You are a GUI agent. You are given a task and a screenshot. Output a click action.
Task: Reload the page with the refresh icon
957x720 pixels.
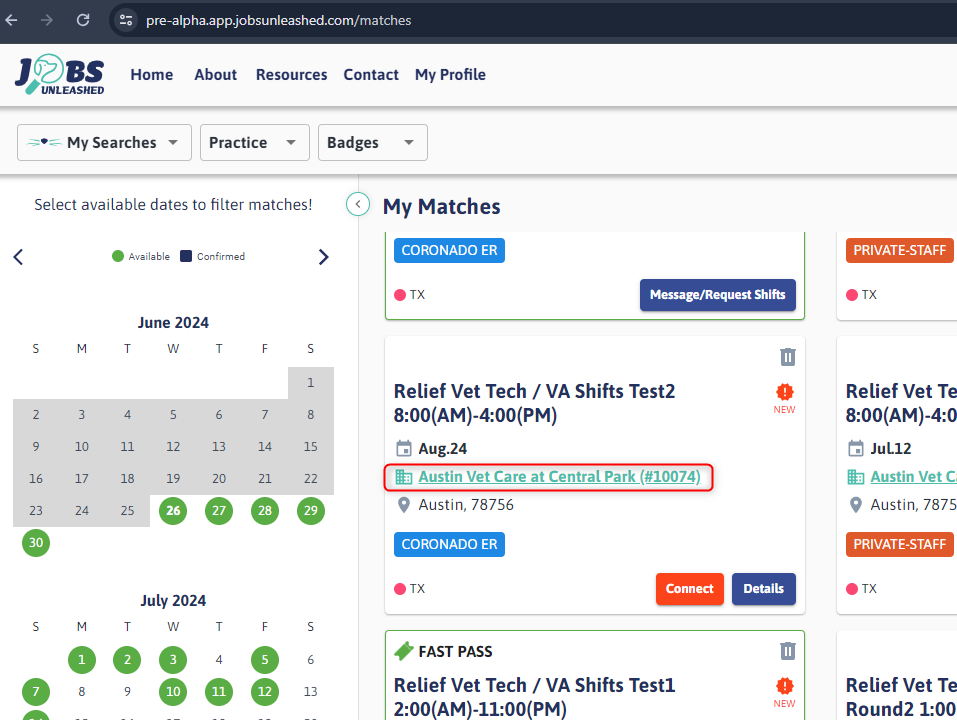click(x=83, y=20)
